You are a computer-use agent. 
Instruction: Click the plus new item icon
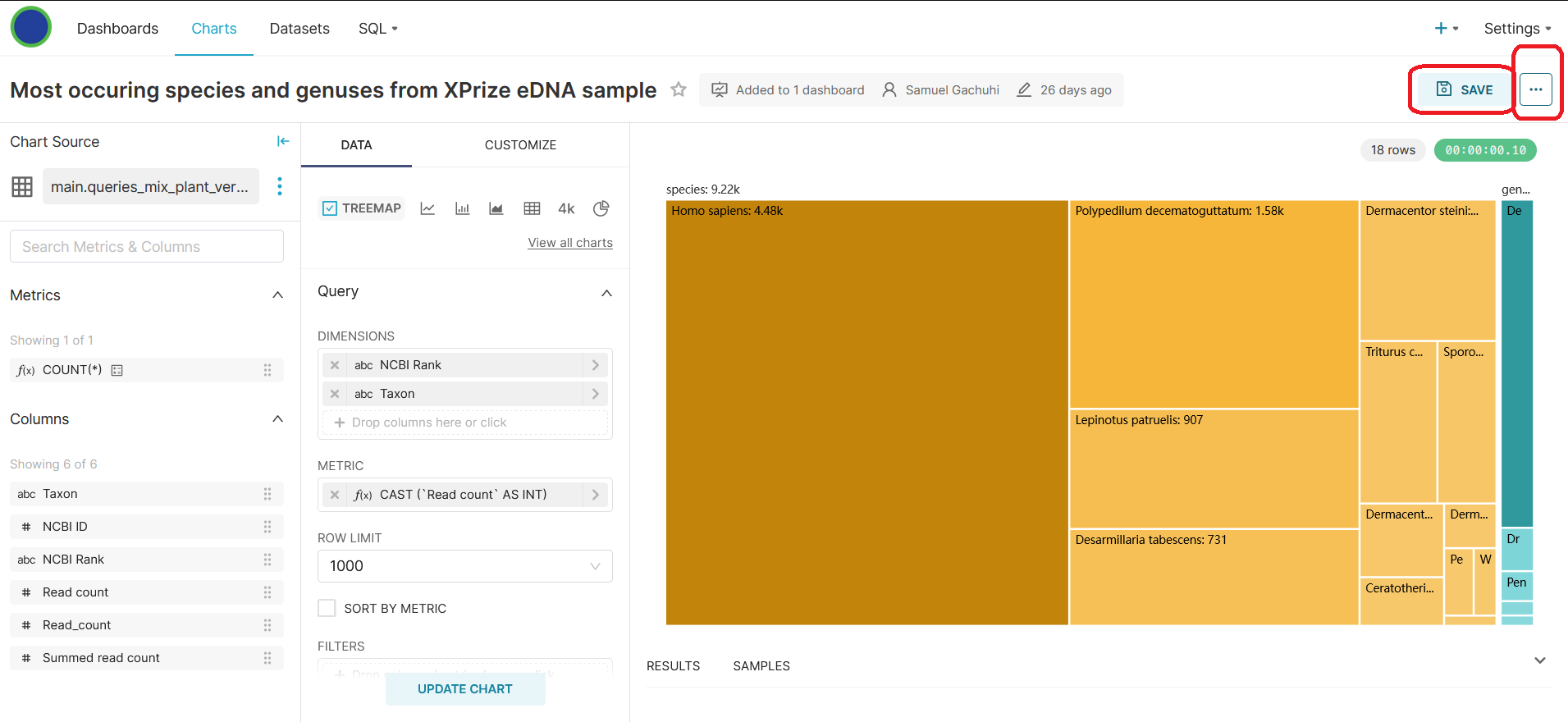point(1441,28)
